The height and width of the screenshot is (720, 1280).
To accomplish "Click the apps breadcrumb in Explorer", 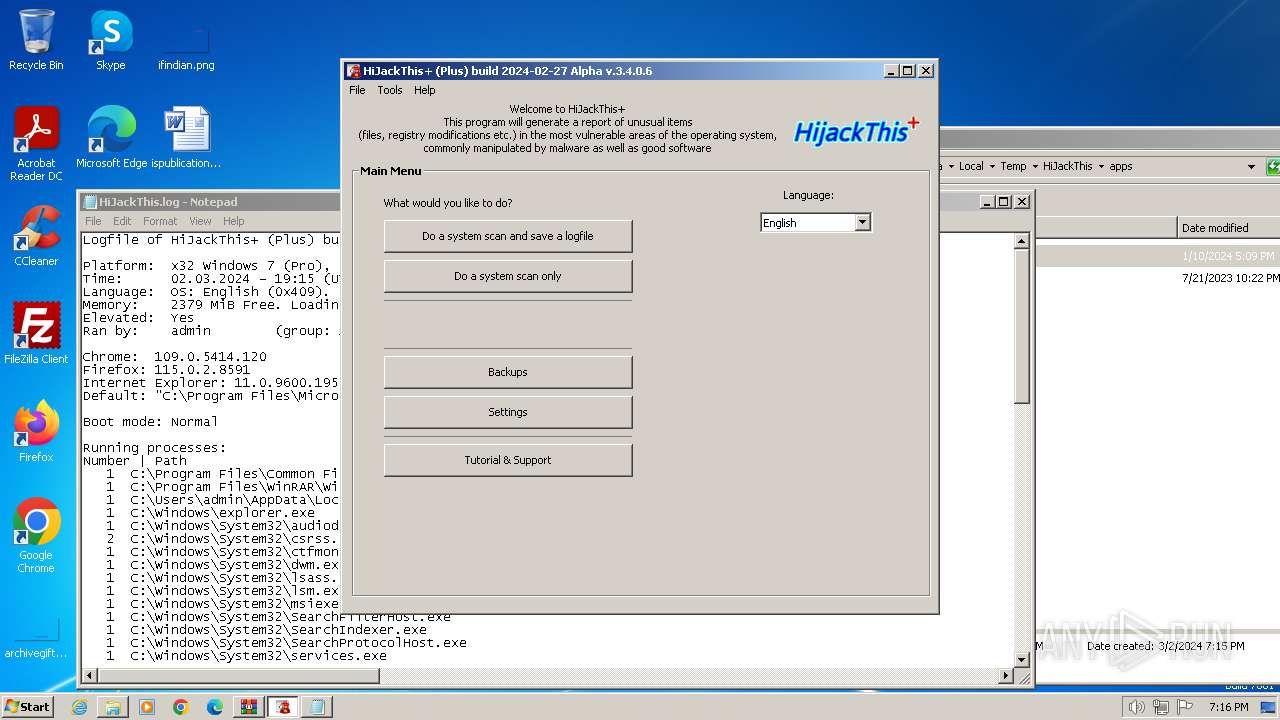I will (1121, 167).
